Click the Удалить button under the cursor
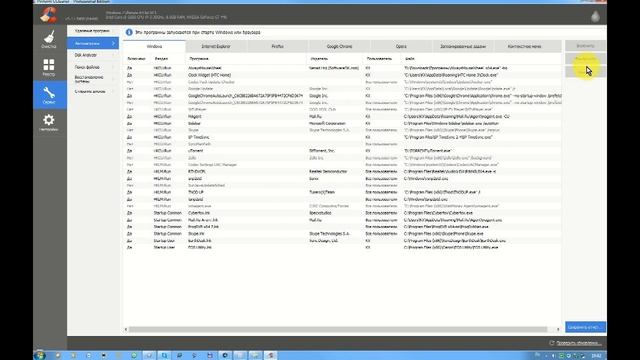The width and height of the screenshot is (640, 360). (x=585, y=71)
